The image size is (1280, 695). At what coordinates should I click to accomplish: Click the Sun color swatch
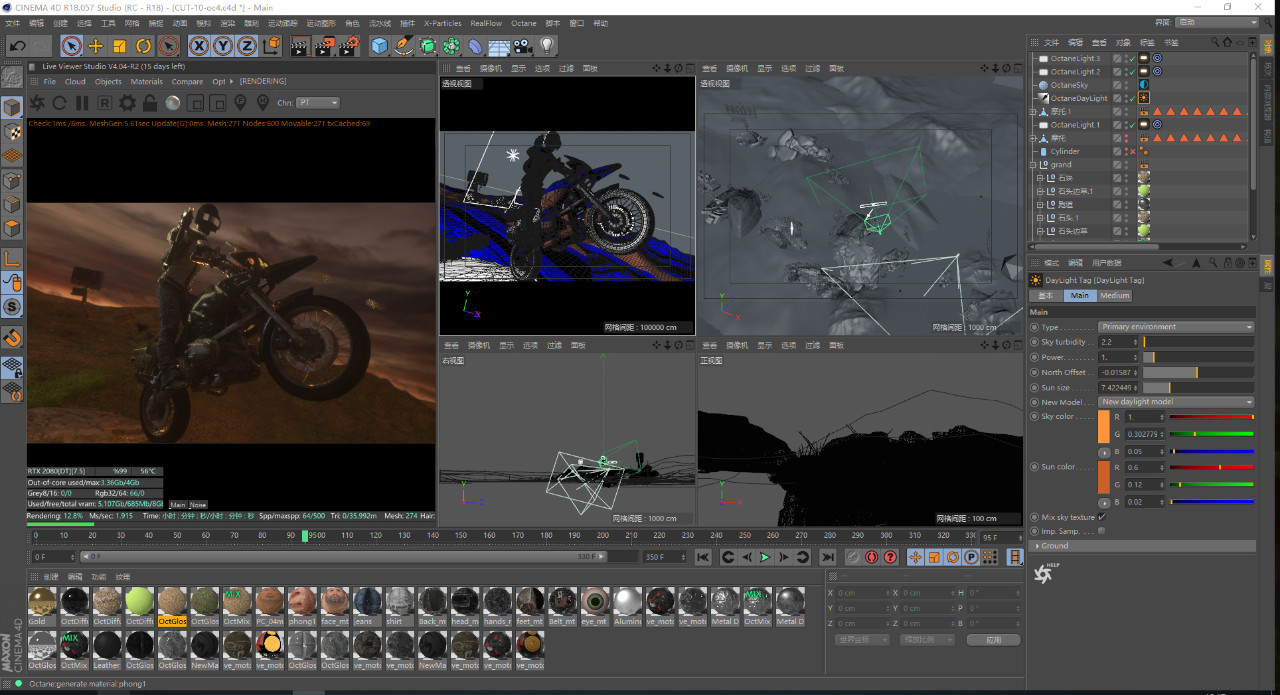pyautogui.click(x=1104, y=477)
